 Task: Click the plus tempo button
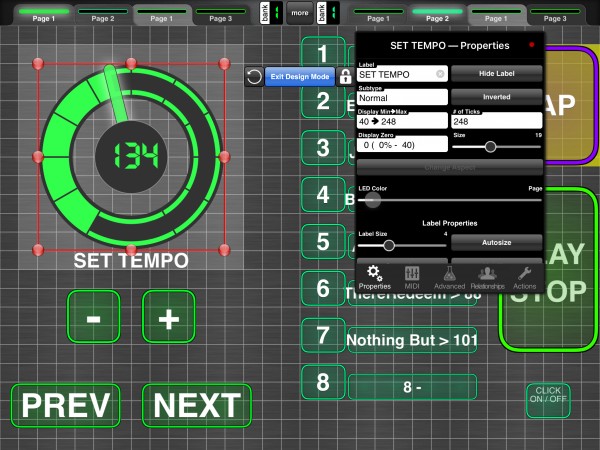click(x=169, y=316)
